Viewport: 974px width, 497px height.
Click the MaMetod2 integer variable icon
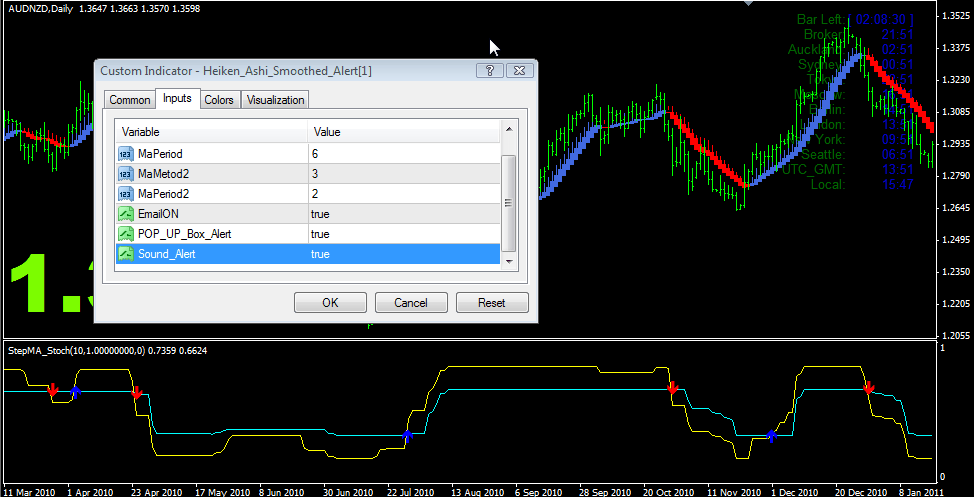coord(126,173)
